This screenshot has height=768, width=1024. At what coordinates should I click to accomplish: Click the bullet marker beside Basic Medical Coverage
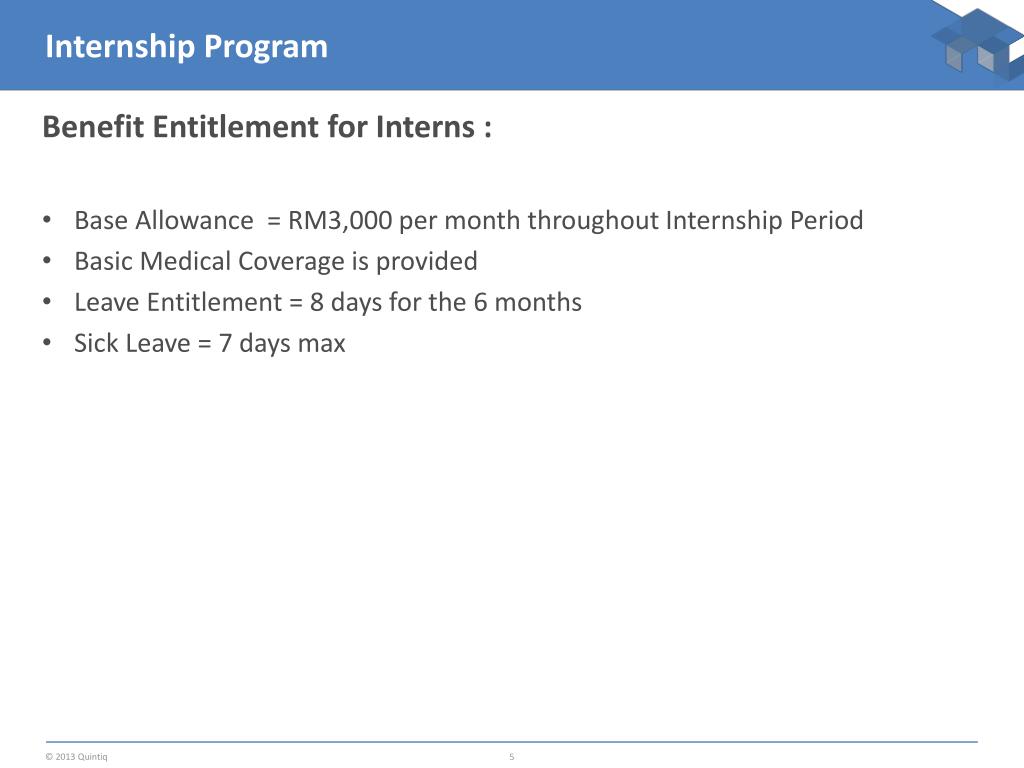point(47,261)
